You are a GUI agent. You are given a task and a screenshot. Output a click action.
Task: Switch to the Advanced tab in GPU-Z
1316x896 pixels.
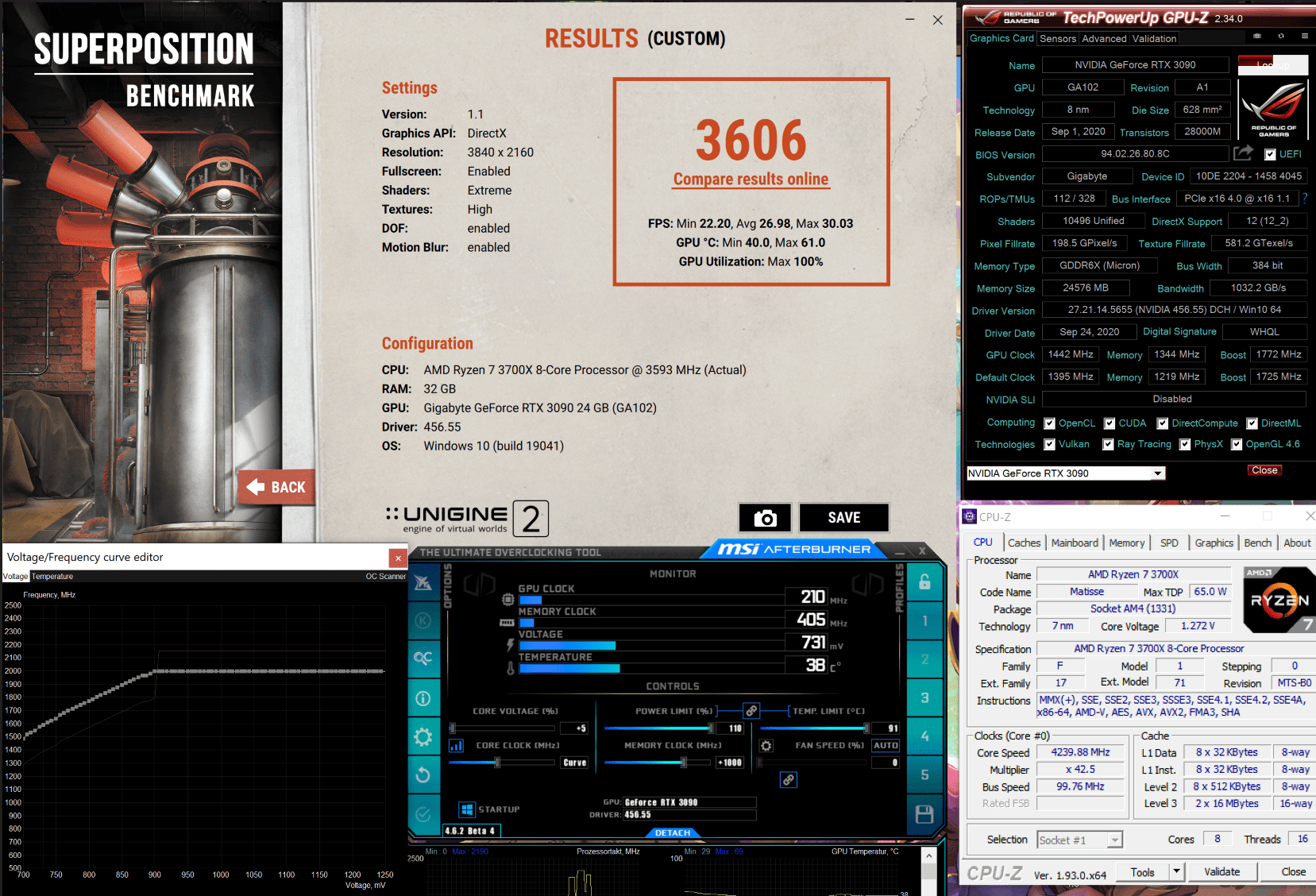click(x=1104, y=38)
